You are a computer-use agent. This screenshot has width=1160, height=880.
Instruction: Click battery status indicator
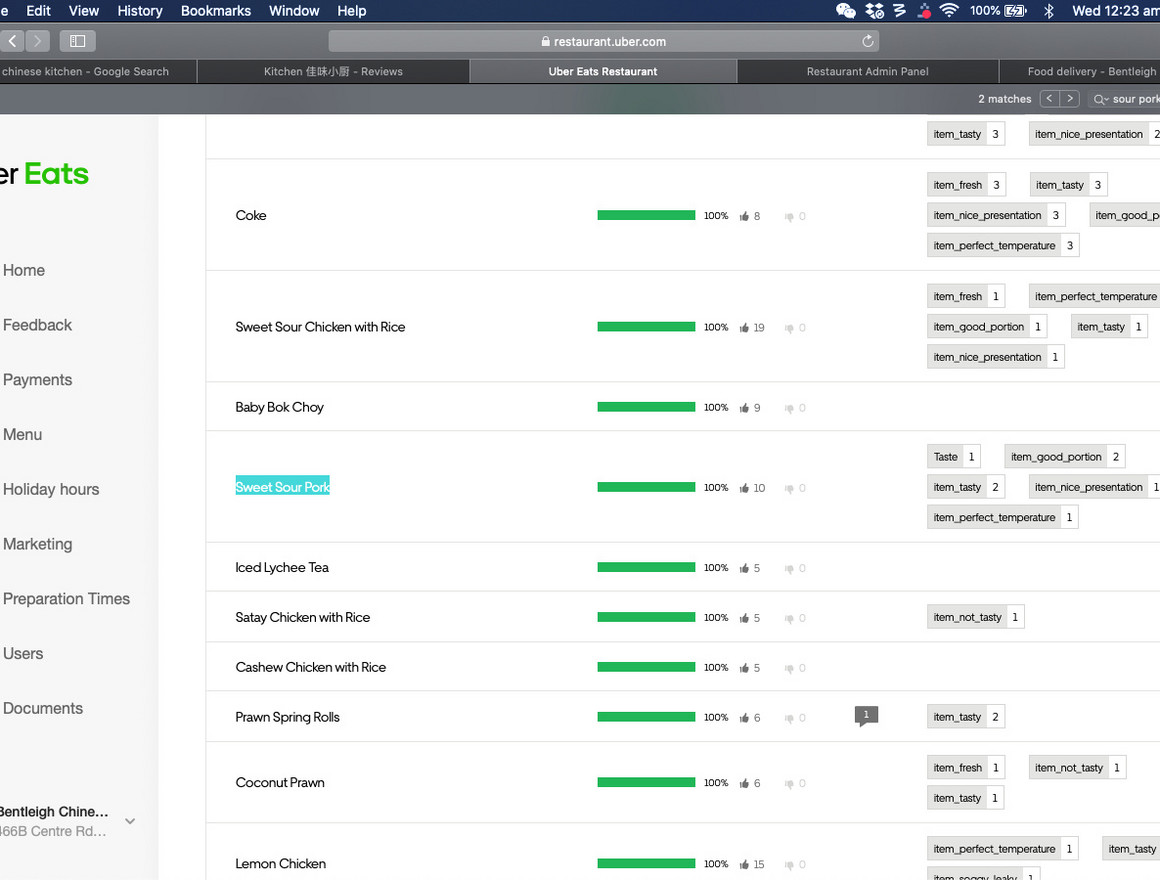pyautogui.click(x=999, y=10)
